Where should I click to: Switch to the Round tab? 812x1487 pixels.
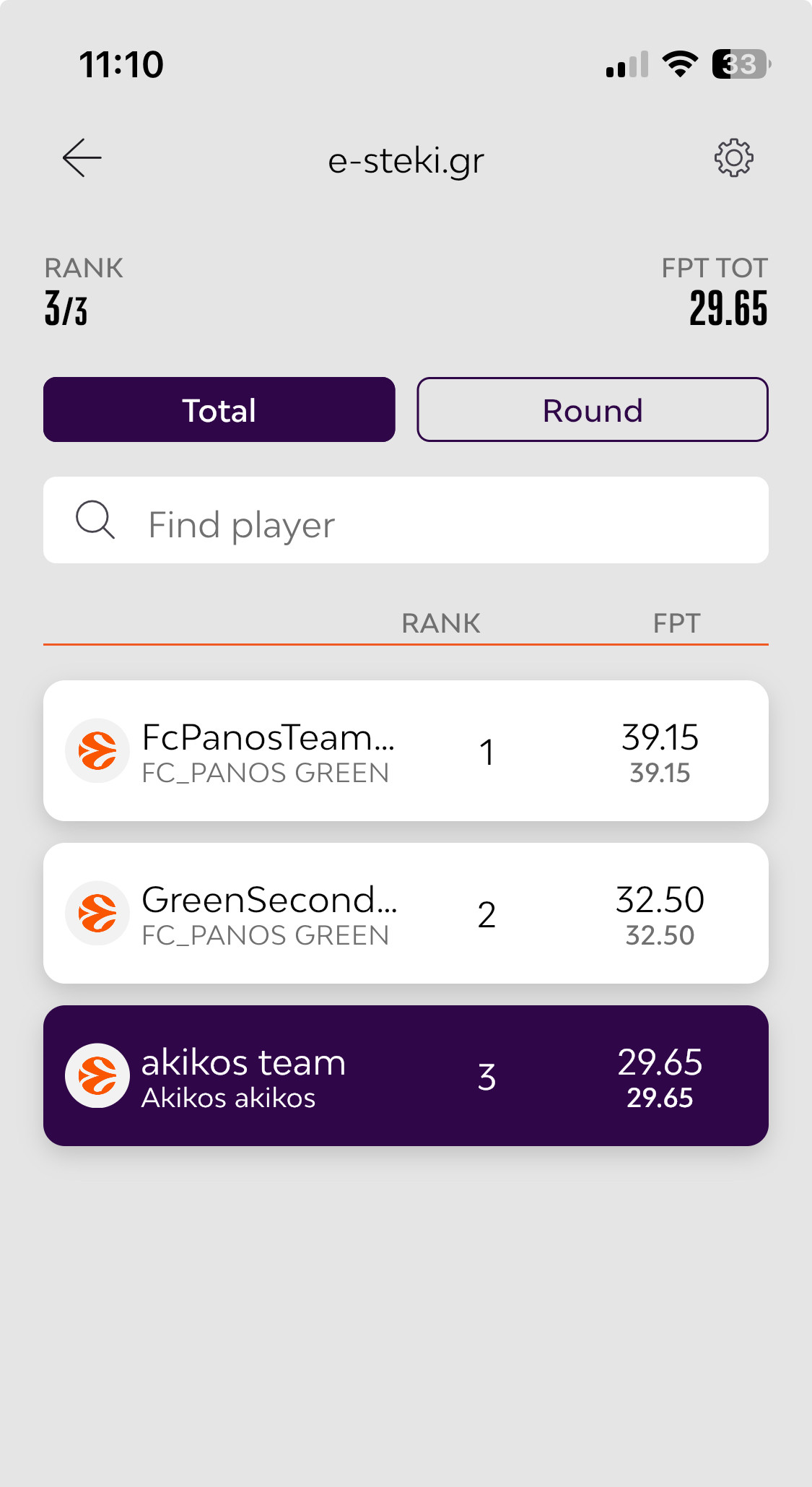(x=593, y=409)
